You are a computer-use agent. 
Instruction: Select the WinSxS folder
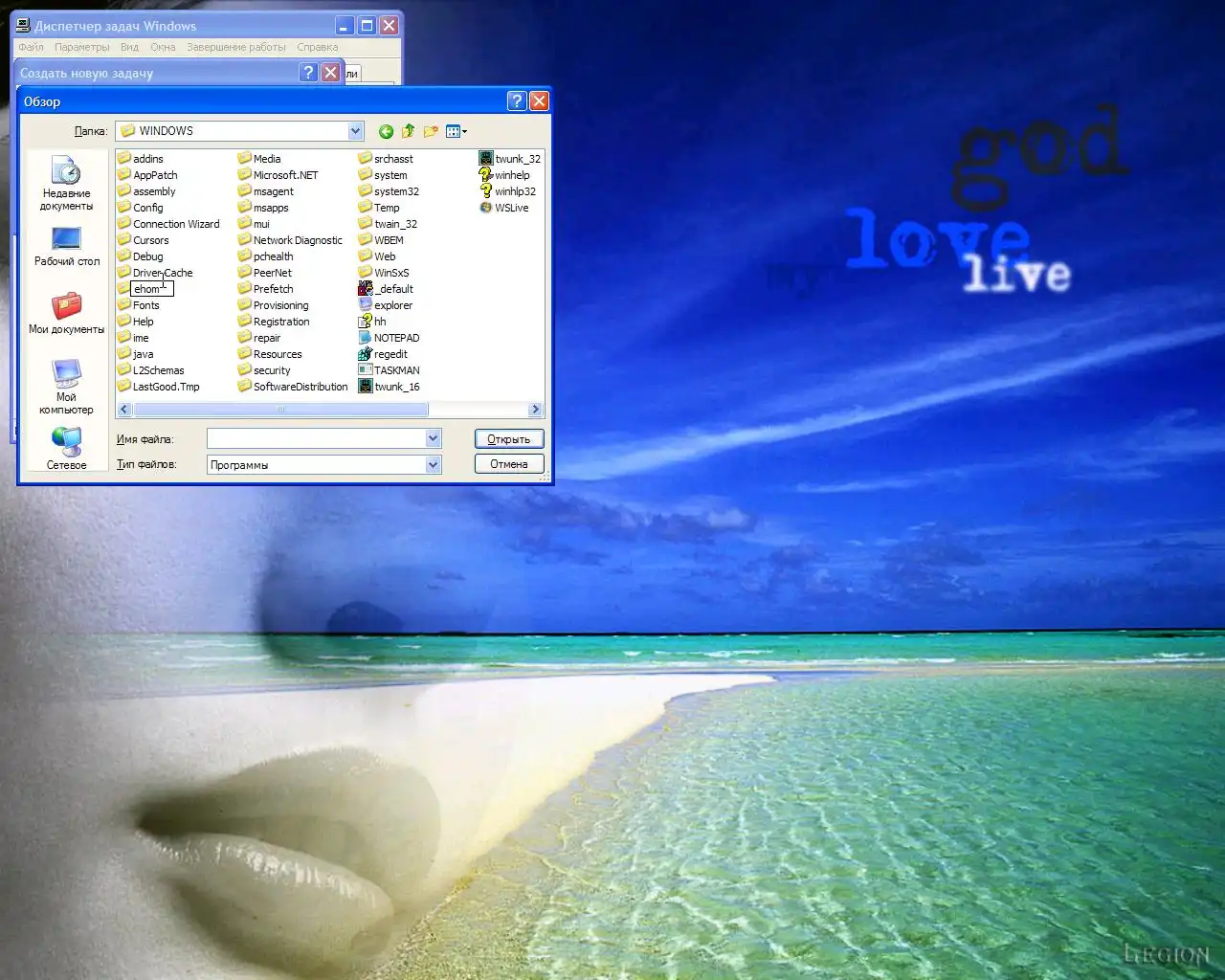tap(384, 273)
